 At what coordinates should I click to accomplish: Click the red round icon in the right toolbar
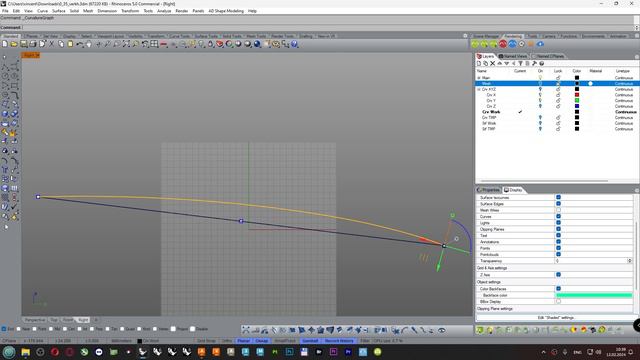point(502,44)
